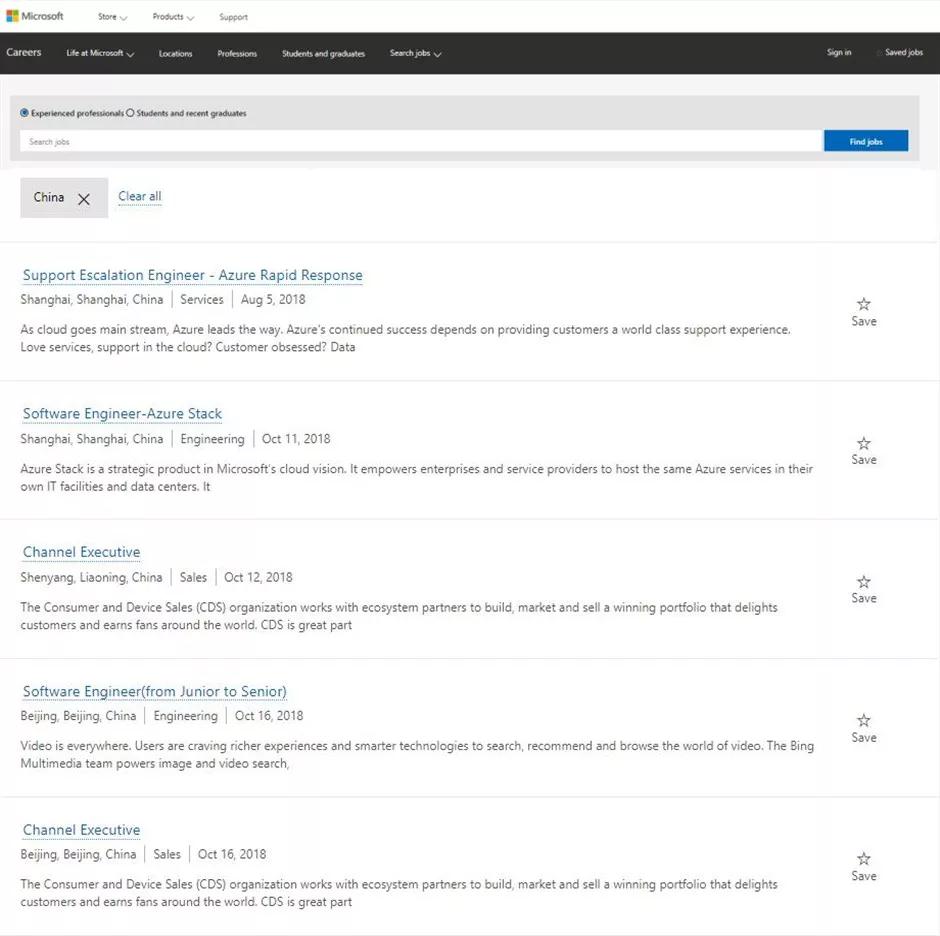
Task: Open Saved jobs in header
Action: [902, 53]
